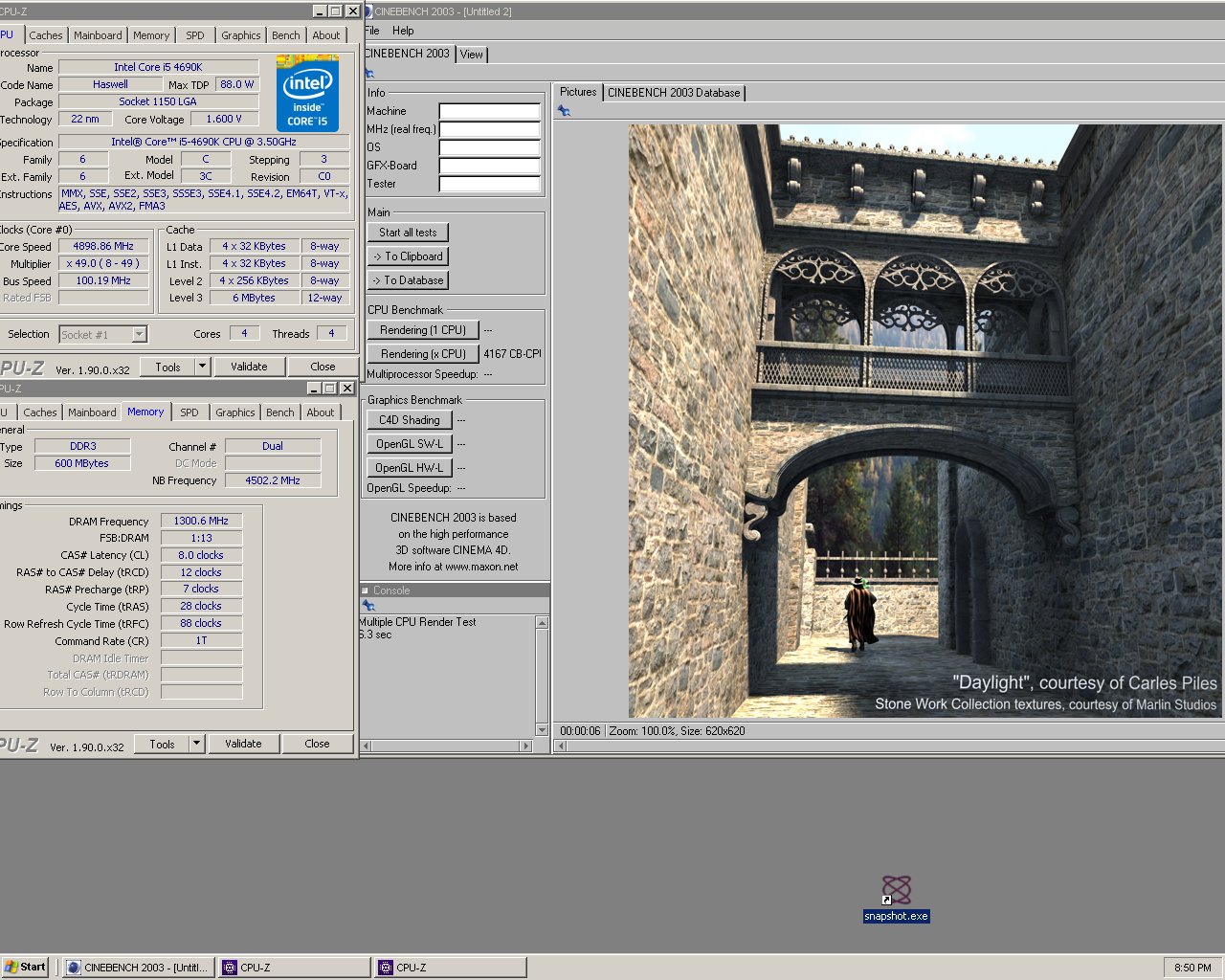Open About tab in lower CPU-Z window

[x=321, y=412]
